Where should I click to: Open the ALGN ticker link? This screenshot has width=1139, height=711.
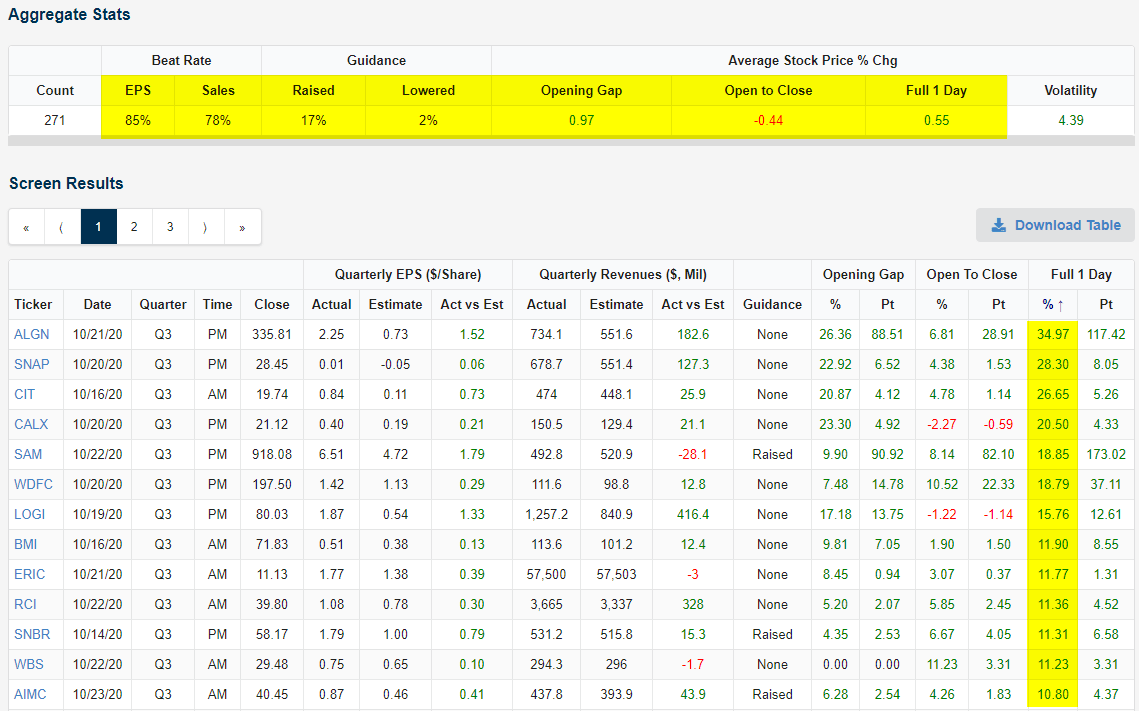pos(31,334)
